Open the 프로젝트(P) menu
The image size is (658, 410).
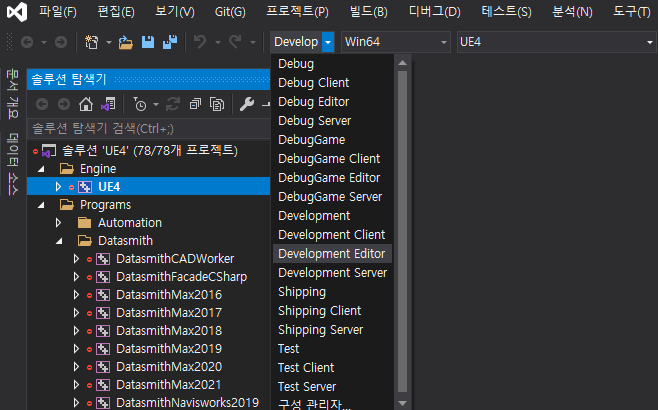tap(298, 11)
